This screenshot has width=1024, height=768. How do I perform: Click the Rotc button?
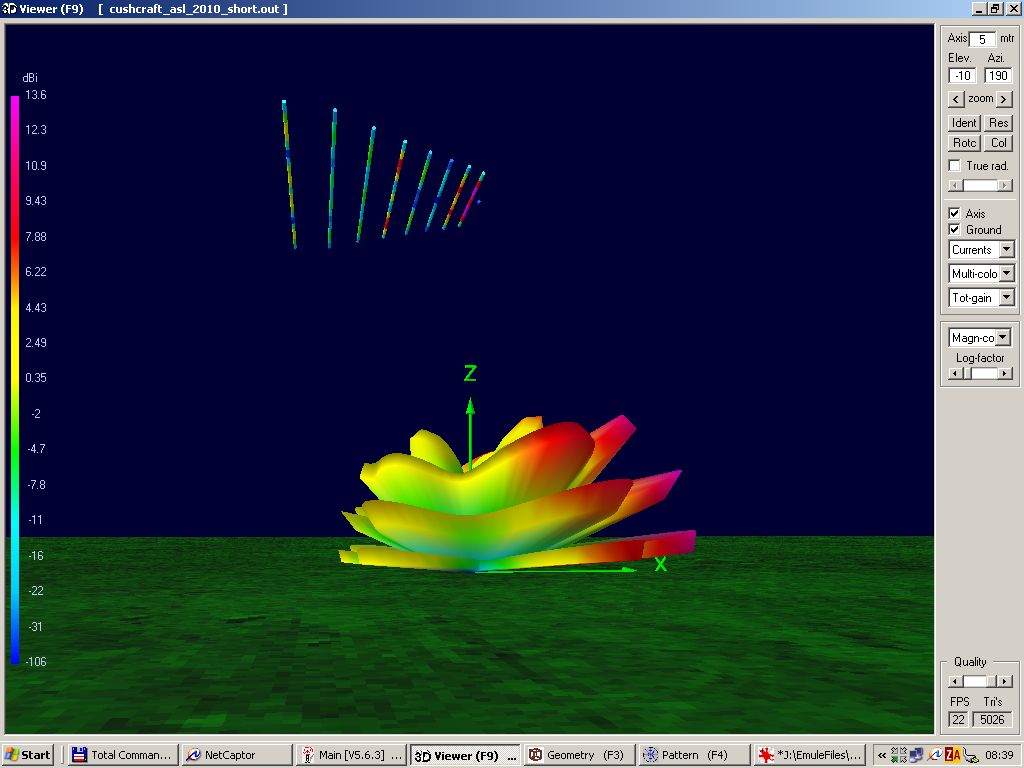[x=964, y=143]
